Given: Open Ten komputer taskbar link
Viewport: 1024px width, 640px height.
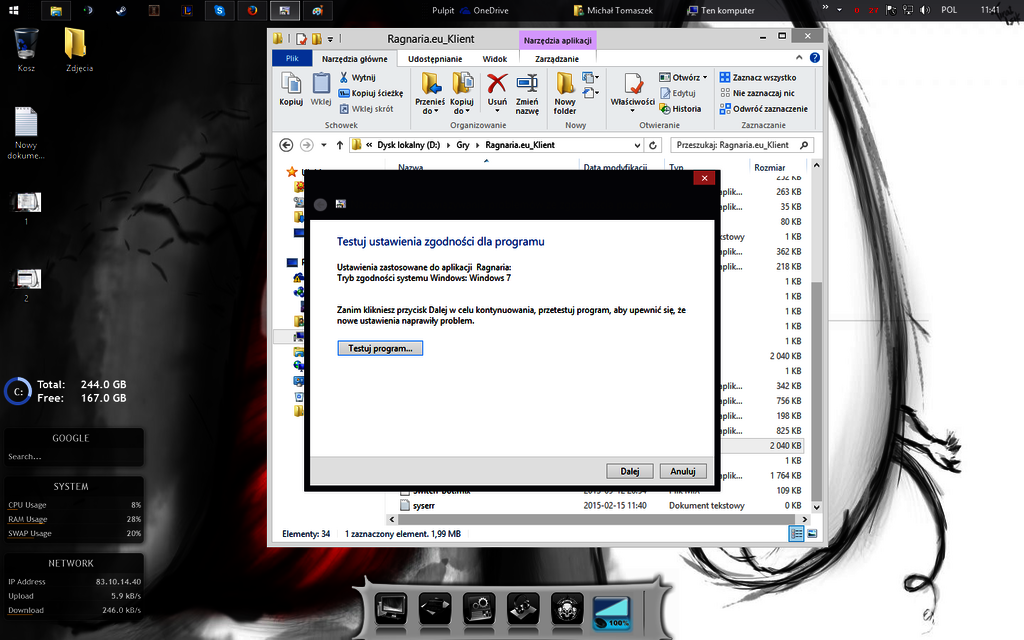Looking at the screenshot, I should [721, 10].
